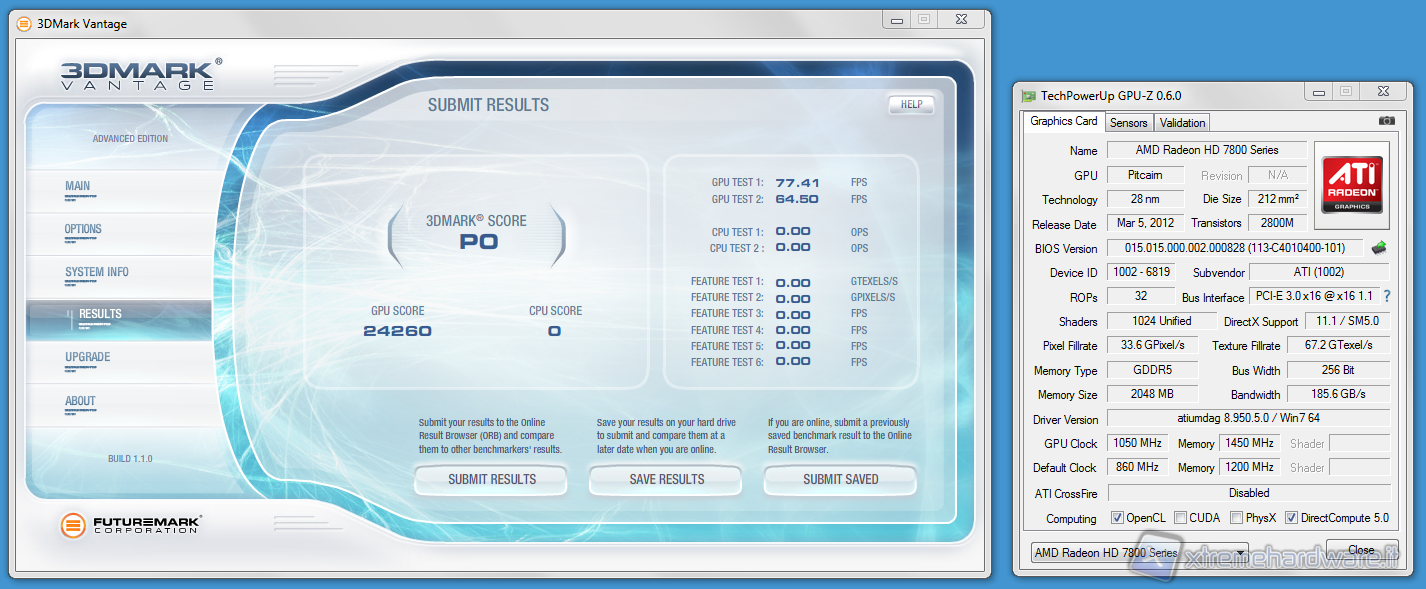Image resolution: width=1426 pixels, height=589 pixels.
Task: Click the Subvendor ATI (1002) value
Action: click(x=1320, y=272)
